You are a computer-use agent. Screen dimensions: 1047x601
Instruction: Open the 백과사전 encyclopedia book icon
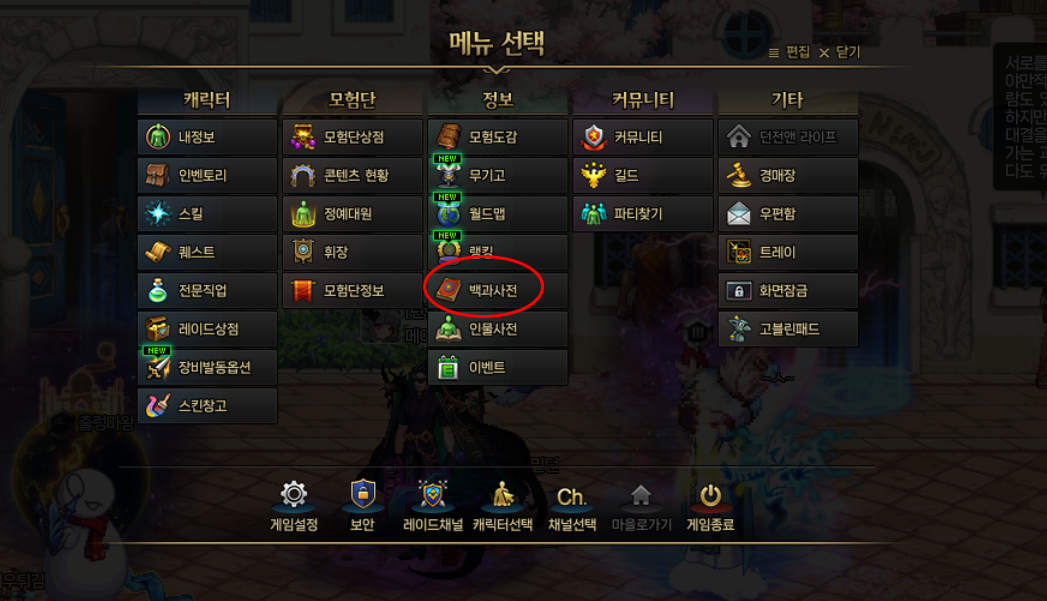pos(449,290)
